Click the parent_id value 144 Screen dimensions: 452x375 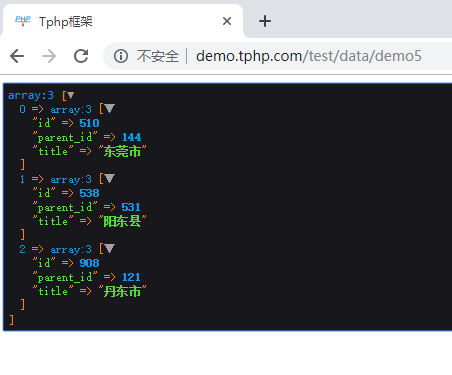(131, 137)
